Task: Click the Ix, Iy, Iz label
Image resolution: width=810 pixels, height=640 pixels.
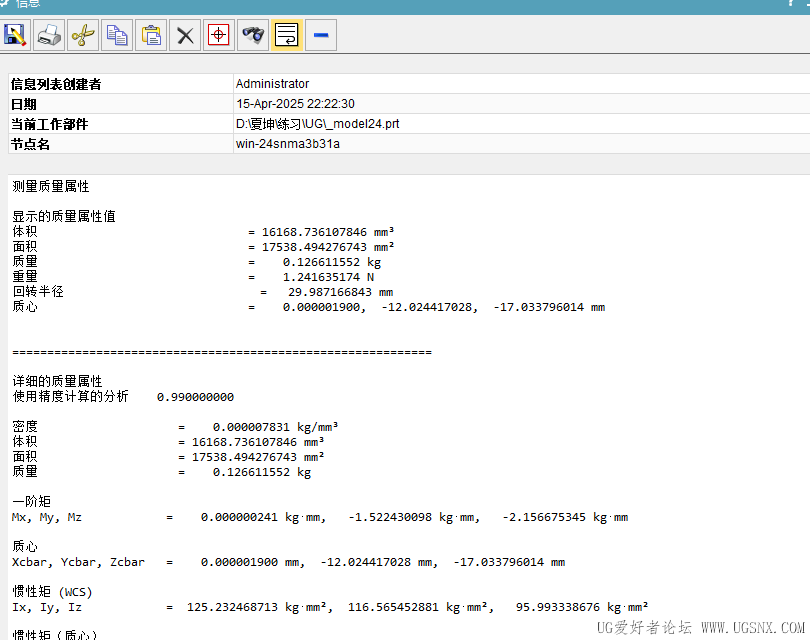Action: 47,607
